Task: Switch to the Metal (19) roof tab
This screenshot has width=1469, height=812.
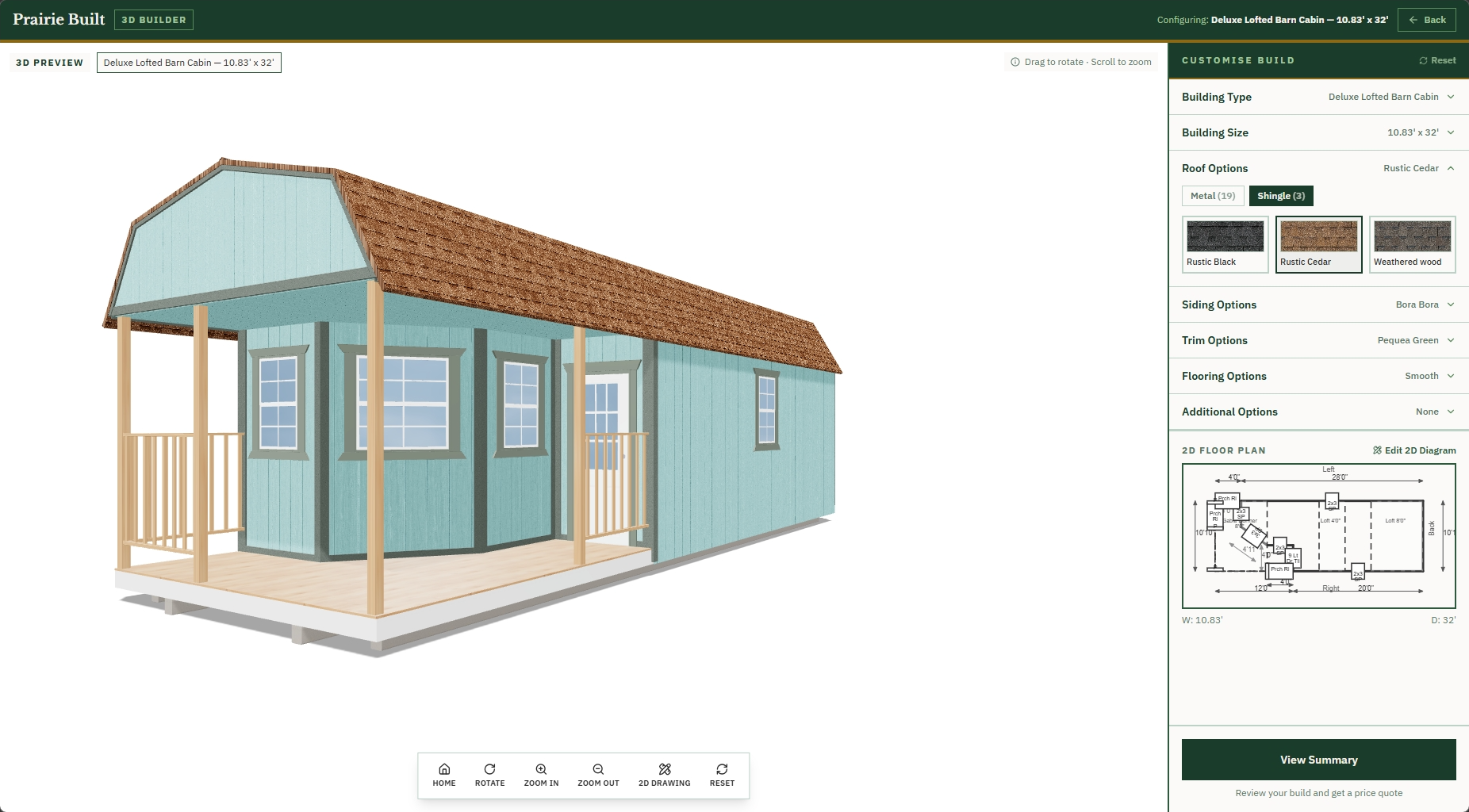Action: (x=1213, y=196)
